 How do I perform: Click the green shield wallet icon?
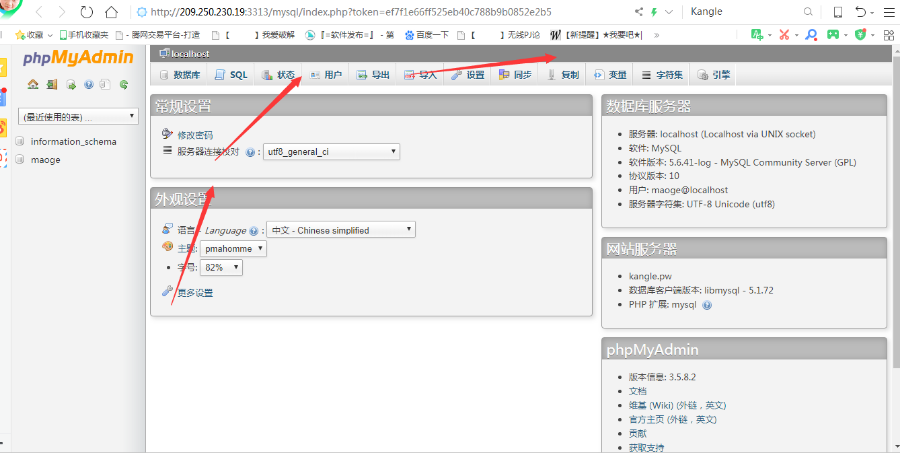(860, 35)
